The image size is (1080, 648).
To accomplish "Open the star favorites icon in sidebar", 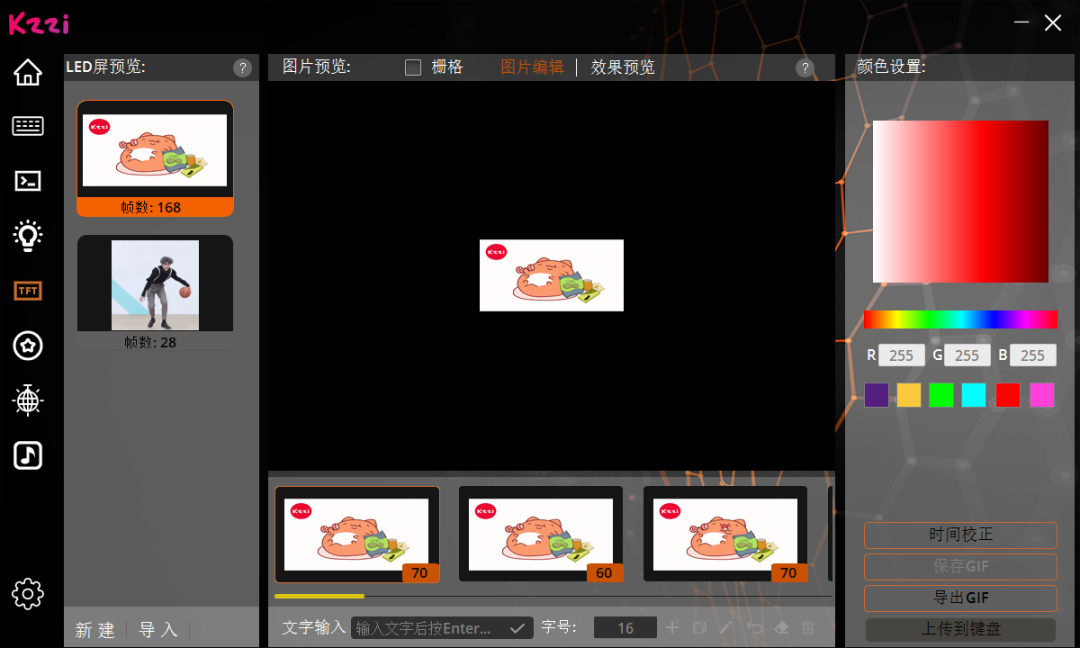I will (x=28, y=346).
